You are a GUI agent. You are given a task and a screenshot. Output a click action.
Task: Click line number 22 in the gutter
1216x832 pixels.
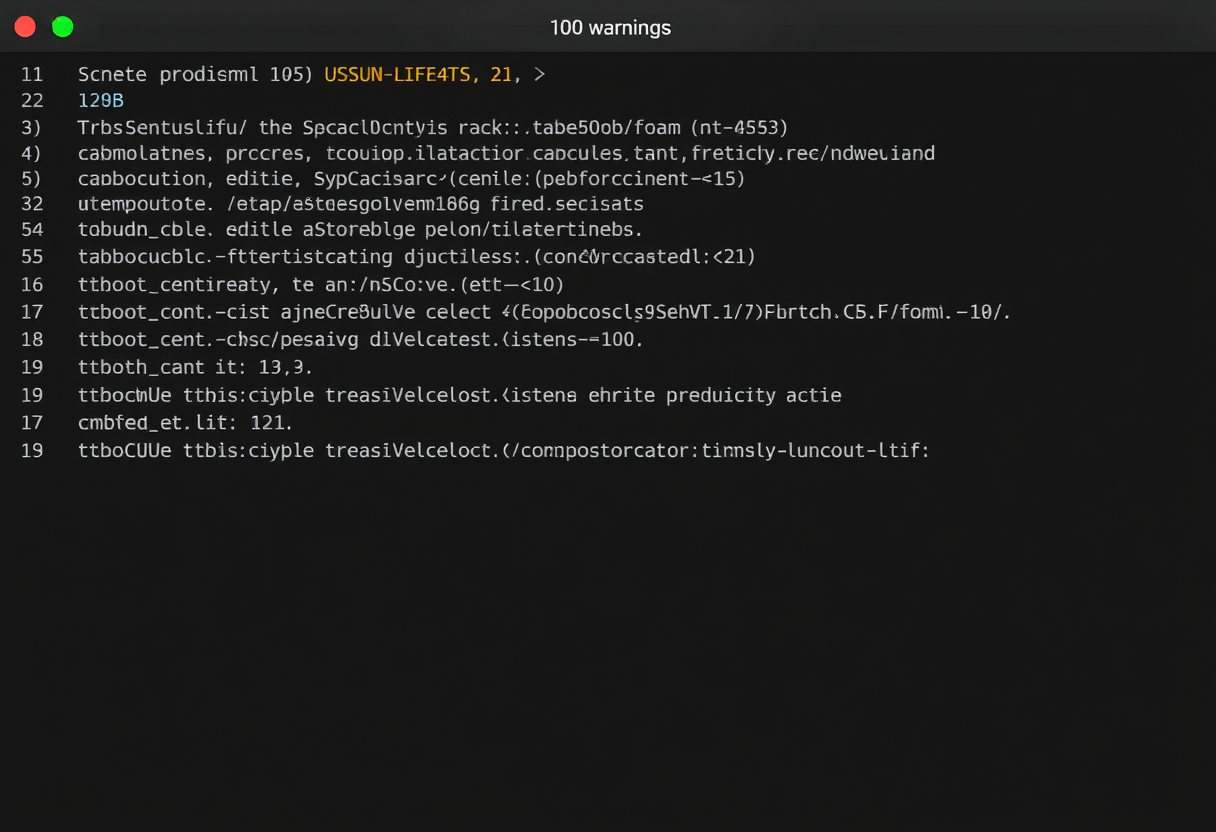tap(31, 101)
